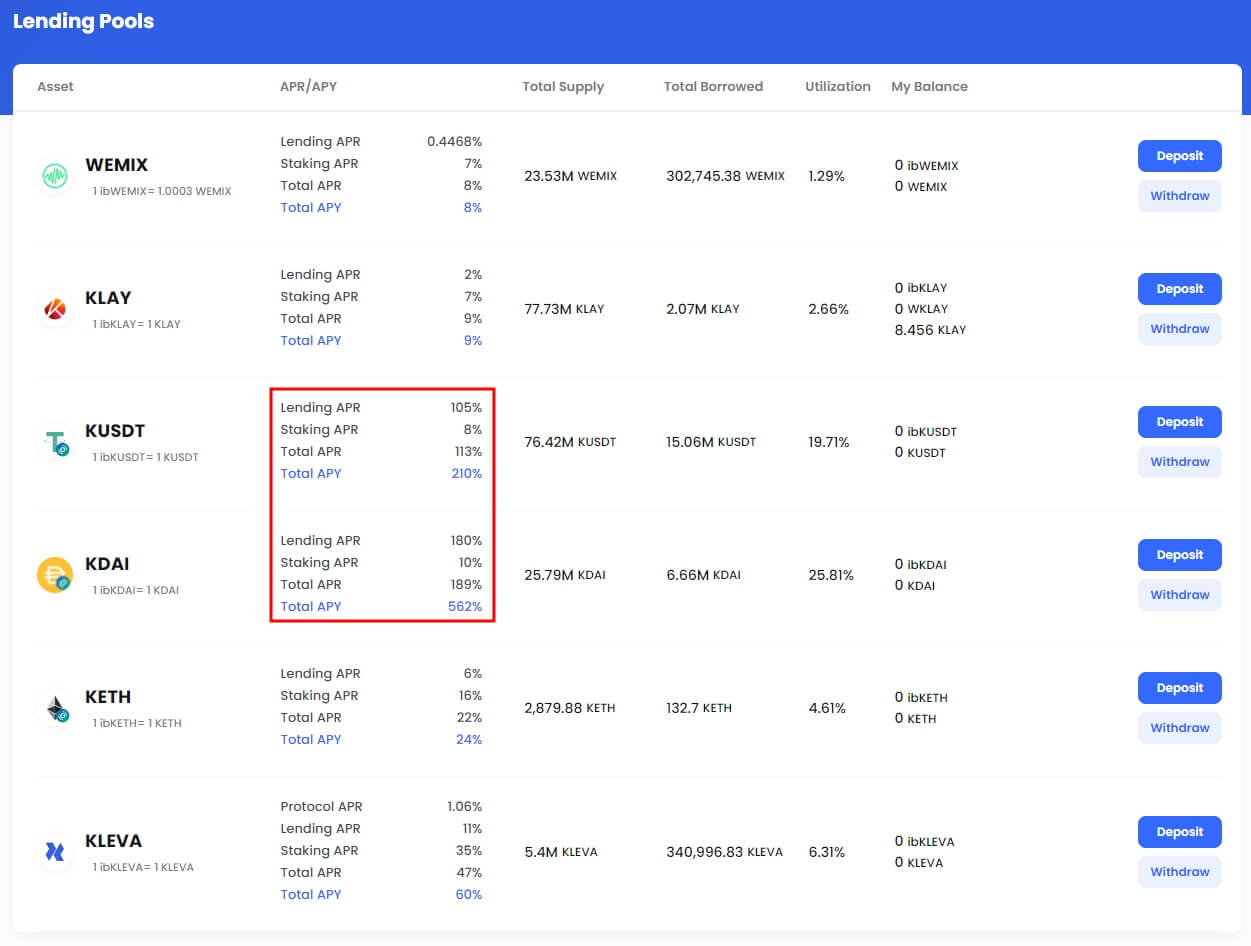This screenshot has width=1251, height=946.
Task: Click the 8.456 KLAY balance
Action: (x=931, y=330)
